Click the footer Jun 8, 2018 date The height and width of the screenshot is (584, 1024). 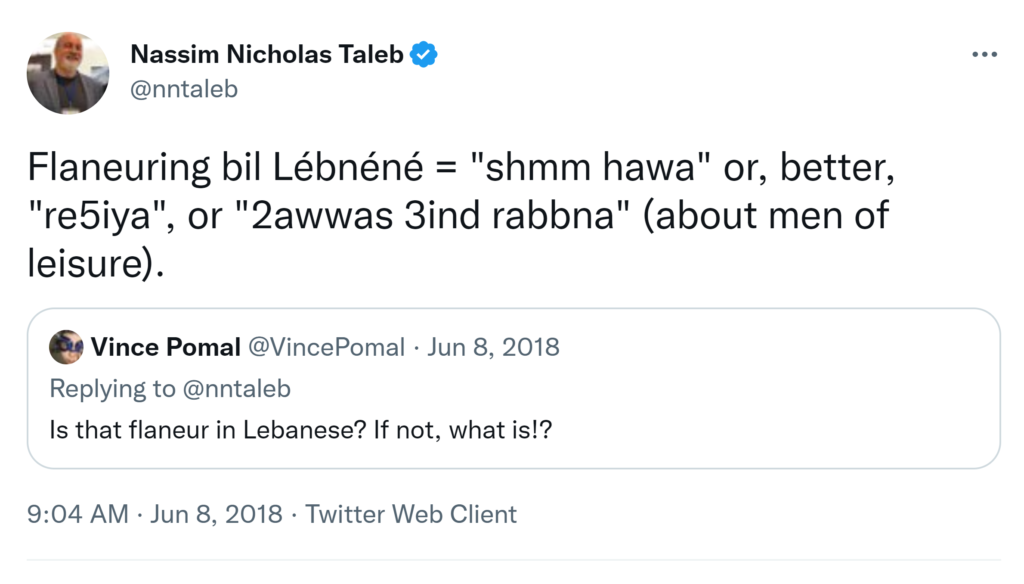217,514
